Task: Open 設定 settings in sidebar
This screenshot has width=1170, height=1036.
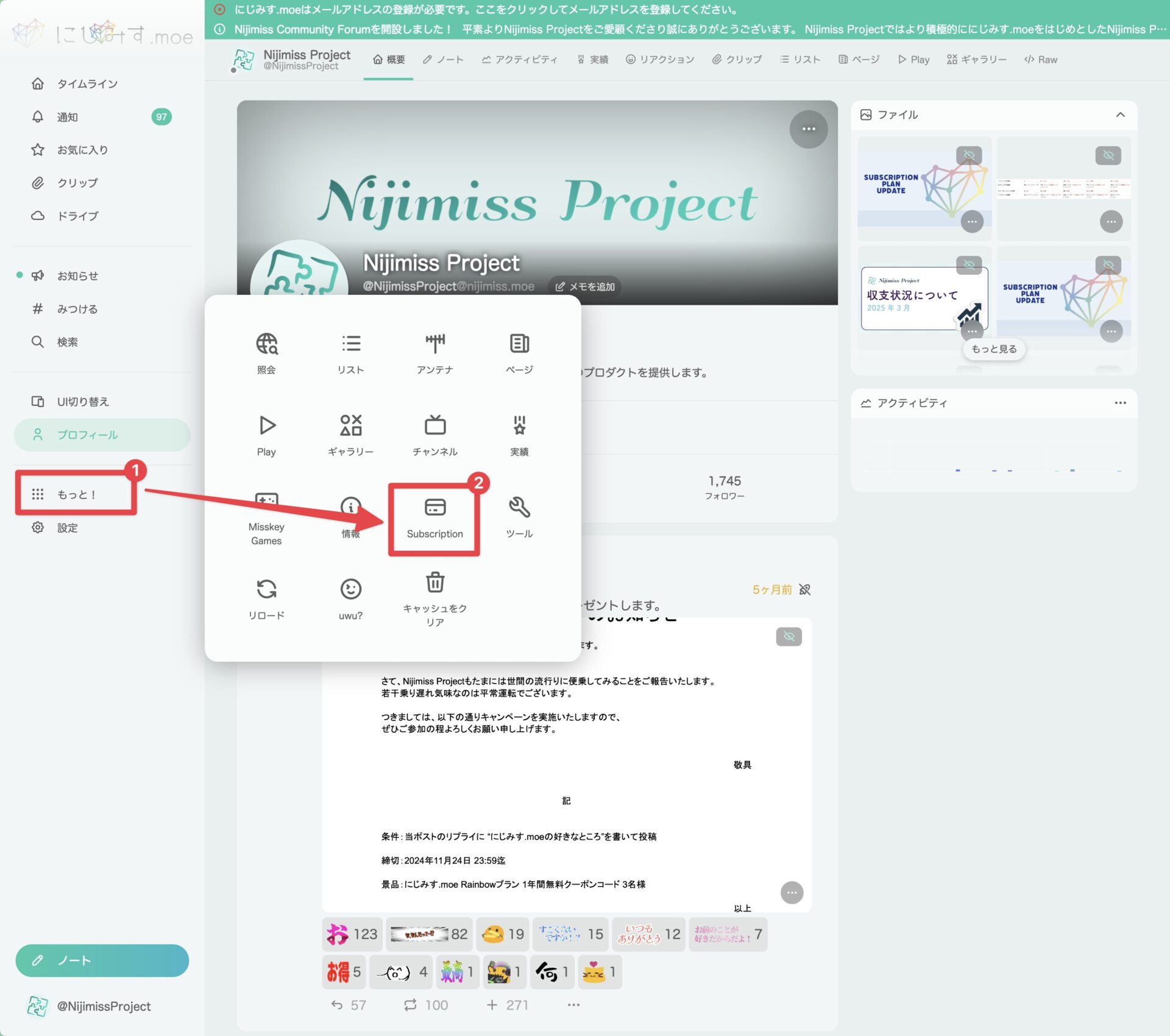Action: [x=102, y=527]
